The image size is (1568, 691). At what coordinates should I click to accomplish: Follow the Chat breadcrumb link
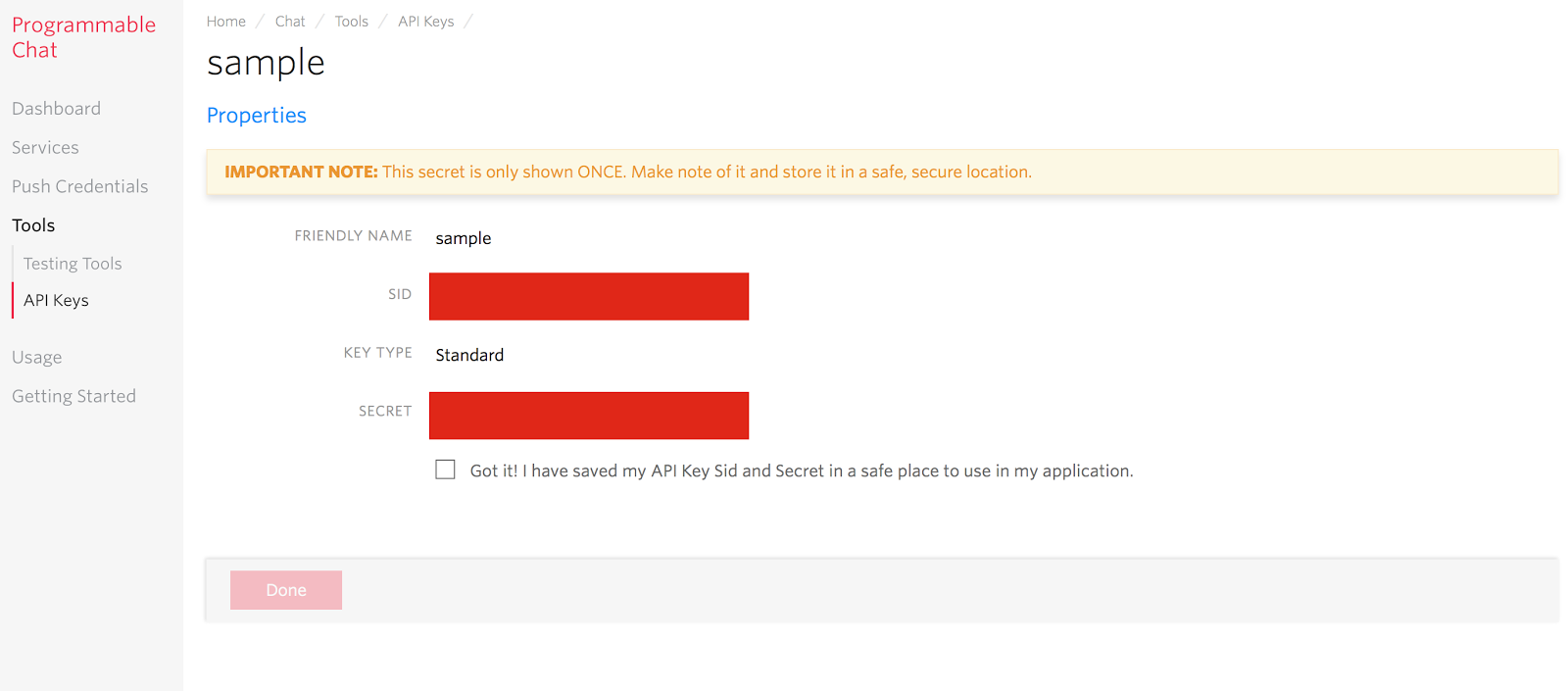click(x=290, y=22)
